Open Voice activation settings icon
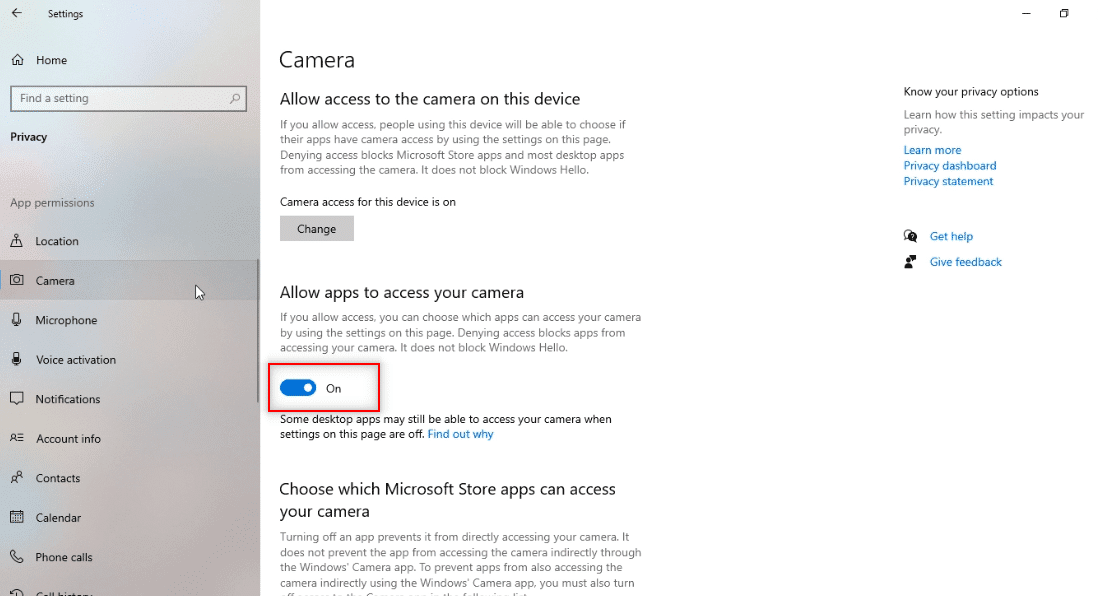Image resolution: width=1098 pixels, height=596 pixels. 17,359
